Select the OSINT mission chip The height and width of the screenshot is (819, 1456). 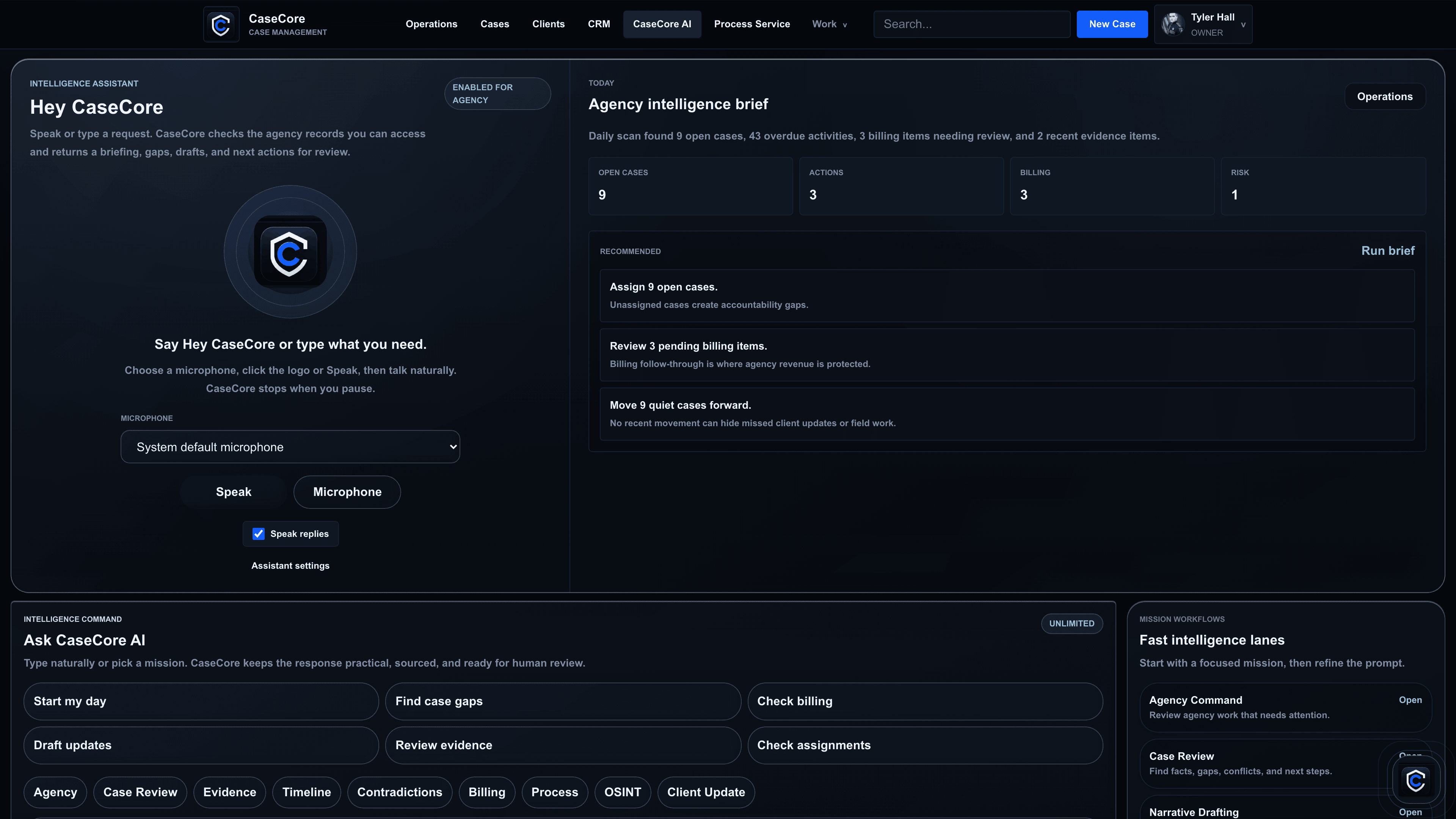pyautogui.click(x=622, y=792)
